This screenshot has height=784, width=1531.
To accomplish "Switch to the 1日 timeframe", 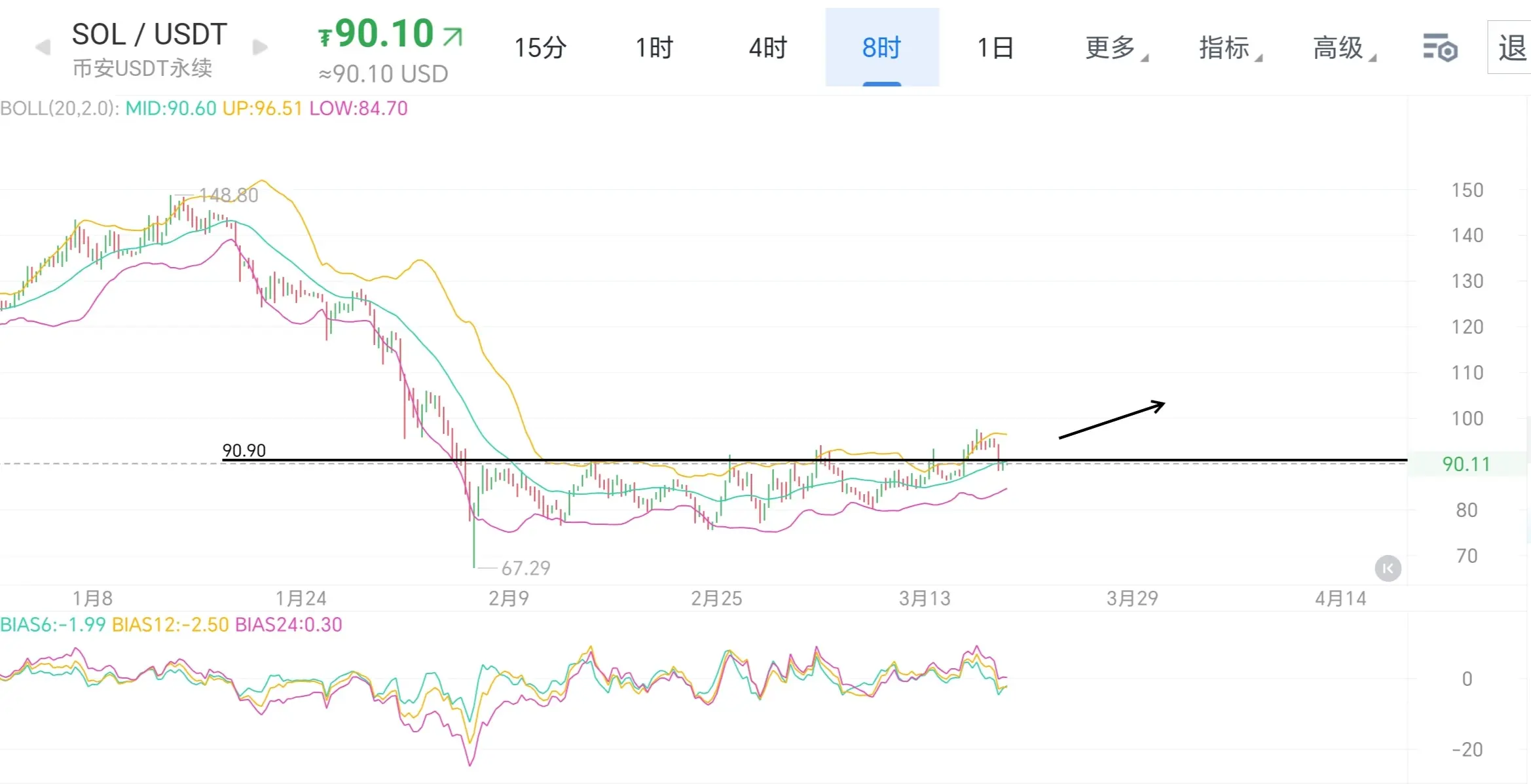I will point(995,48).
